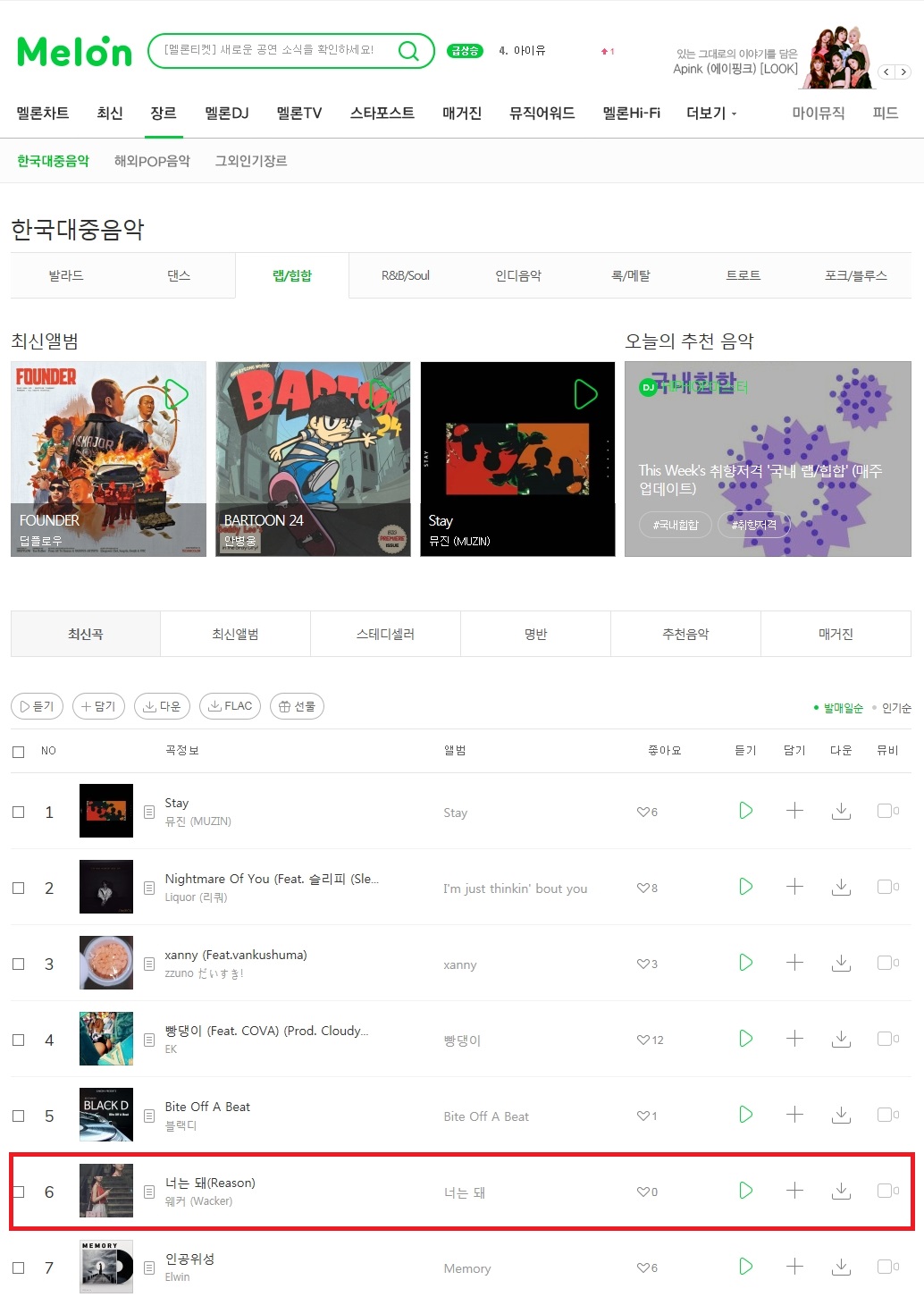
Task: Download the song xanny
Action: (x=841, y=963)
